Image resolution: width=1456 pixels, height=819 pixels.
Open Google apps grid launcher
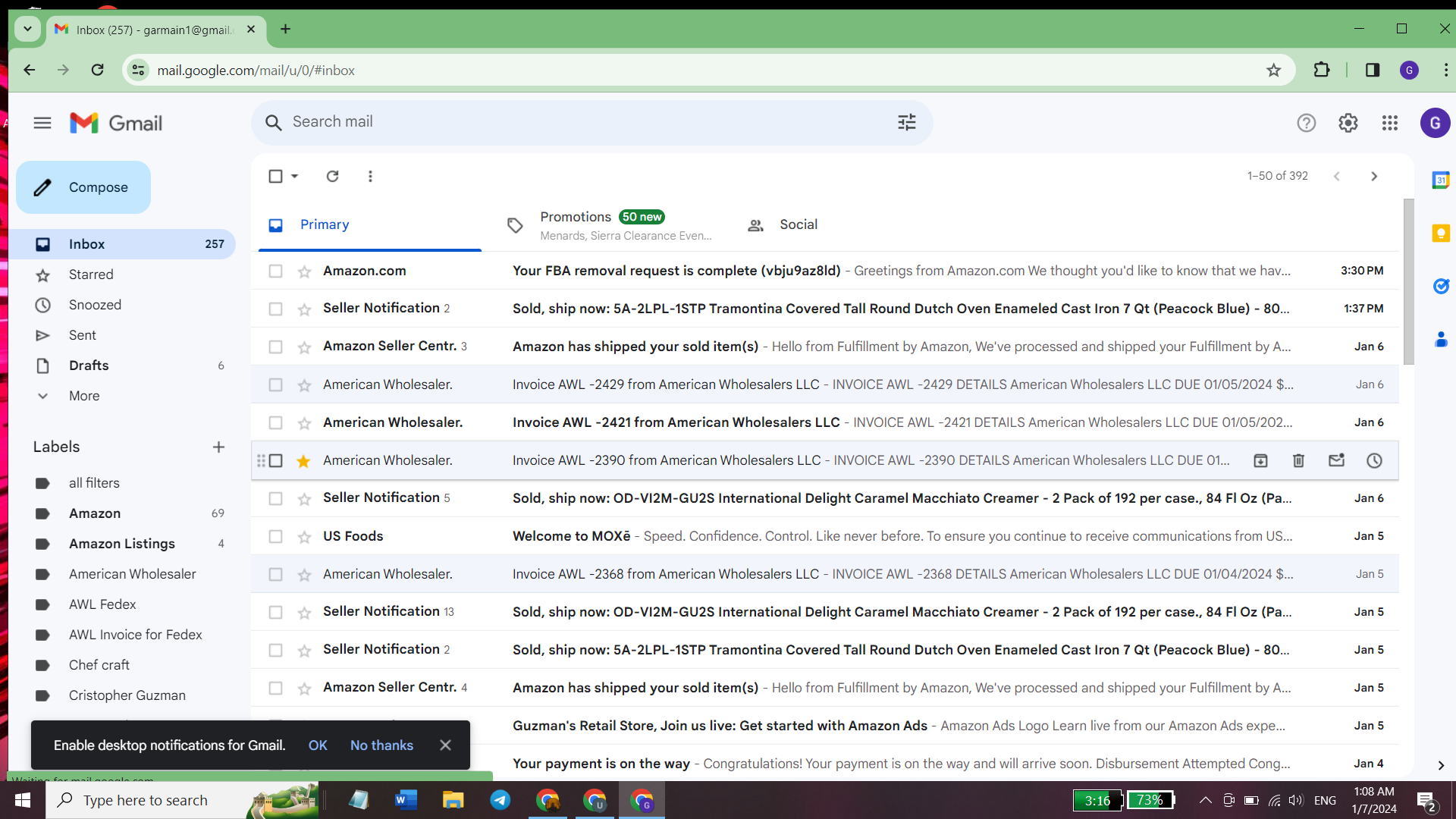click(1389, 123)
